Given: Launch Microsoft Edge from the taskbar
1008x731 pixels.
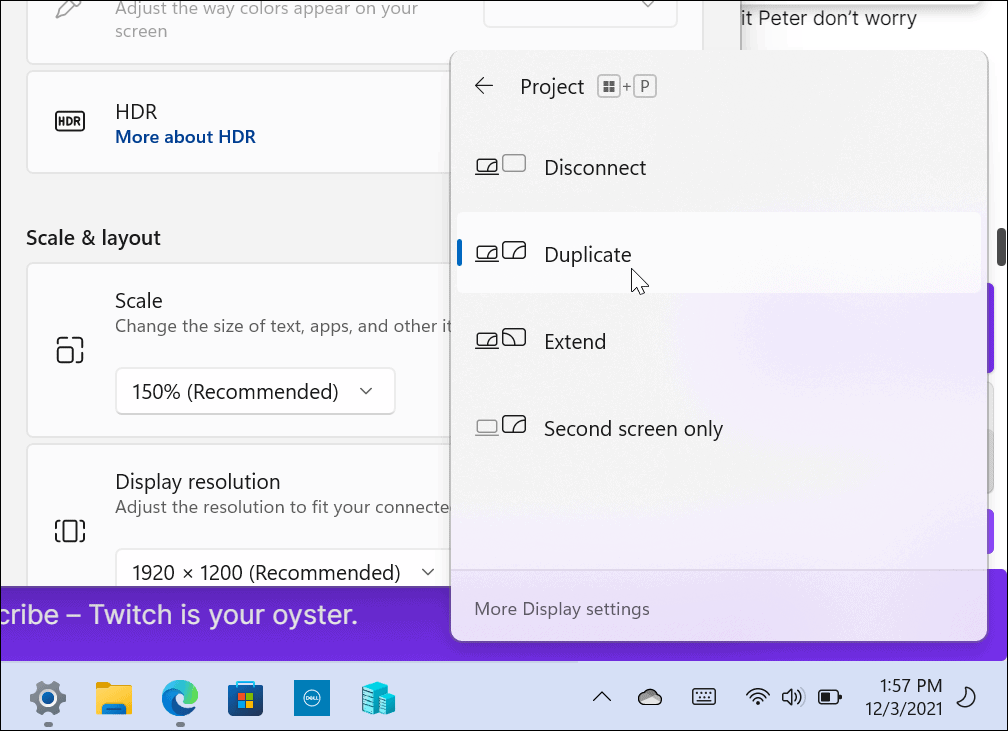Looking at the screenshot, I should [180, 698].
